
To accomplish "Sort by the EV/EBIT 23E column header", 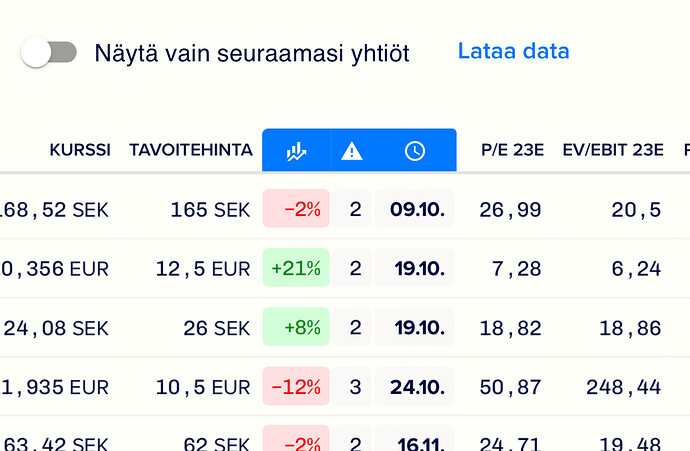I will (x=613, y=150).
